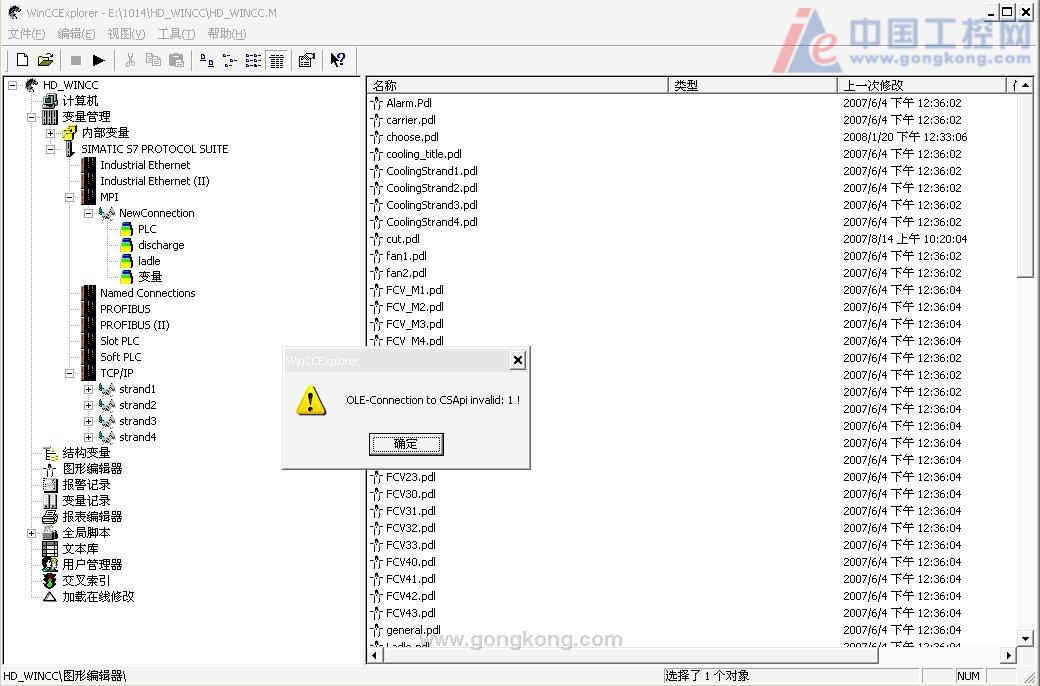
Task: Select the cooling_title.pdl file
Action: (424, 154)
